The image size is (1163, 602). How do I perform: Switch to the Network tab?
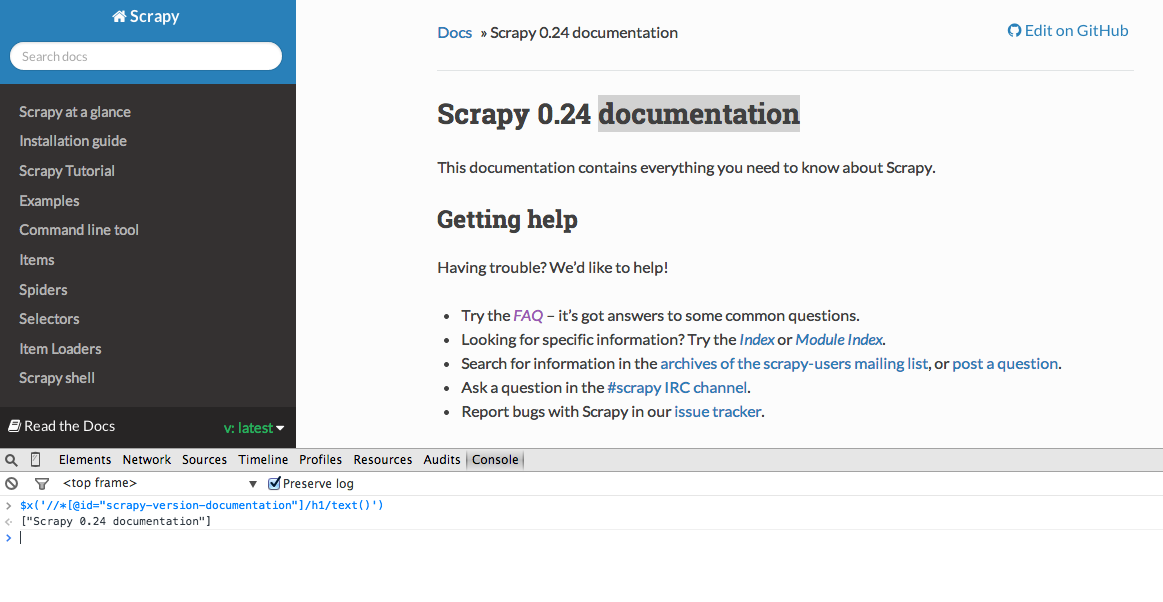click(x=147, y=460)
